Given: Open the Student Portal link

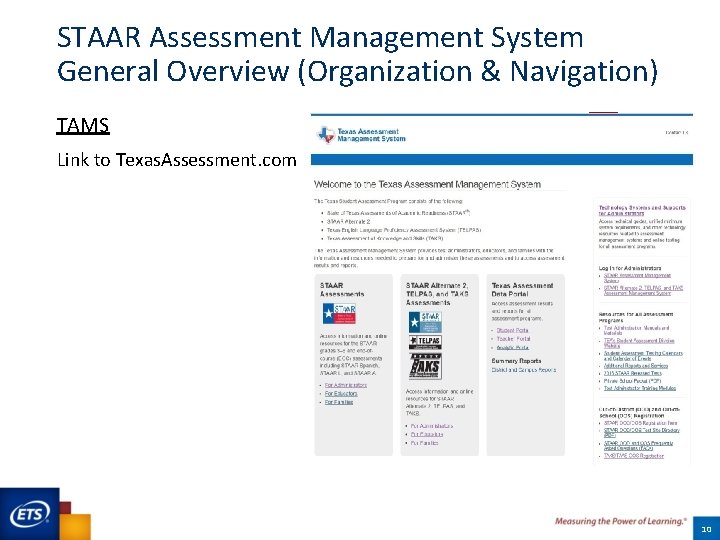Looking at the screenshot, I should 512,330.
